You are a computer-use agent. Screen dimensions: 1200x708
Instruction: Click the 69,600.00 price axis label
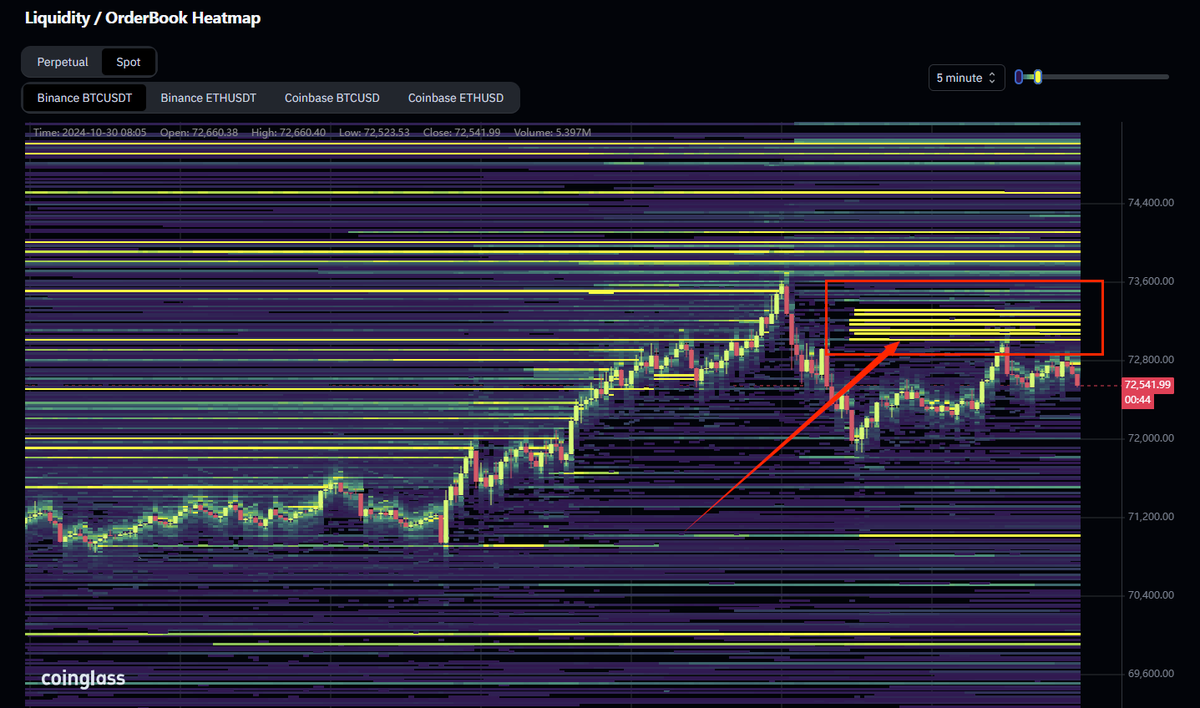pos(1150,674)
